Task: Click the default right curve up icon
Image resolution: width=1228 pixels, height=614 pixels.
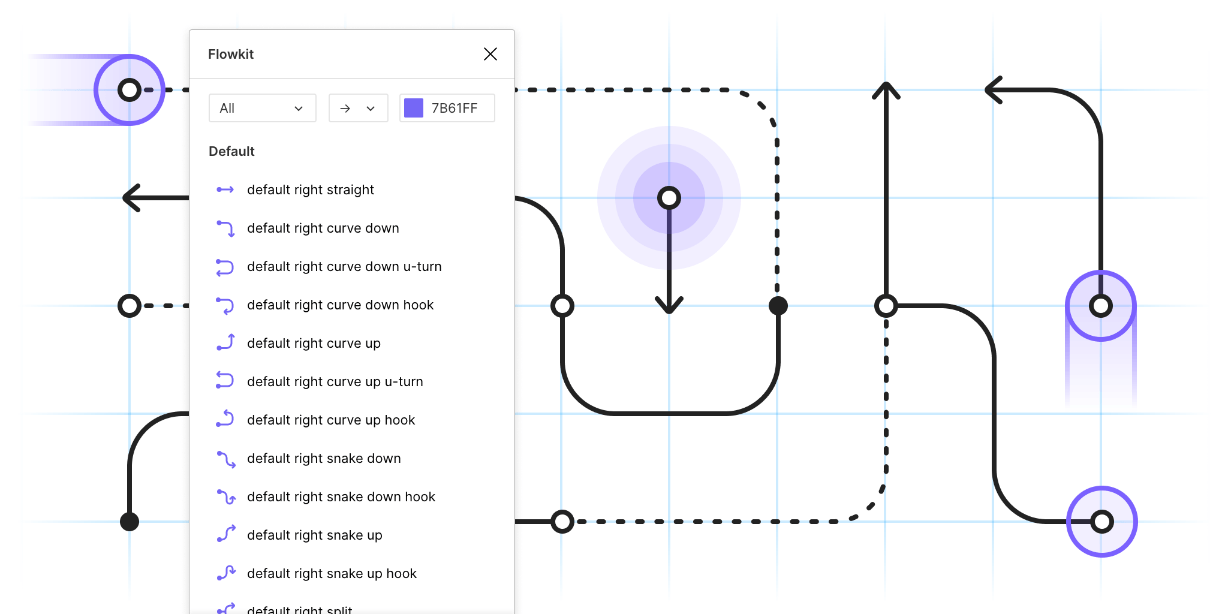Action: [x=225, y=343]
